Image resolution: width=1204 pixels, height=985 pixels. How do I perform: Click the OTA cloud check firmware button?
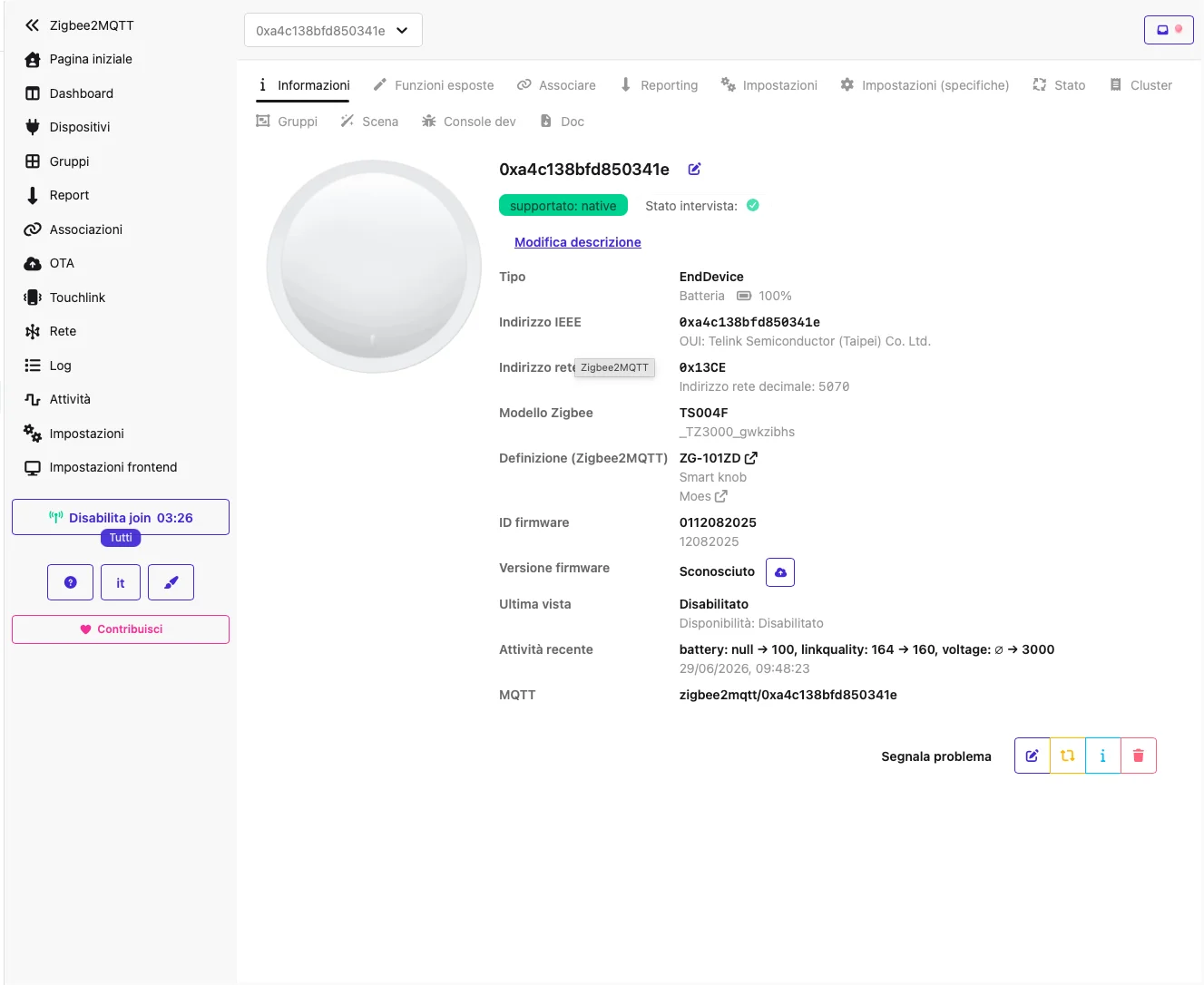(780, 572)
